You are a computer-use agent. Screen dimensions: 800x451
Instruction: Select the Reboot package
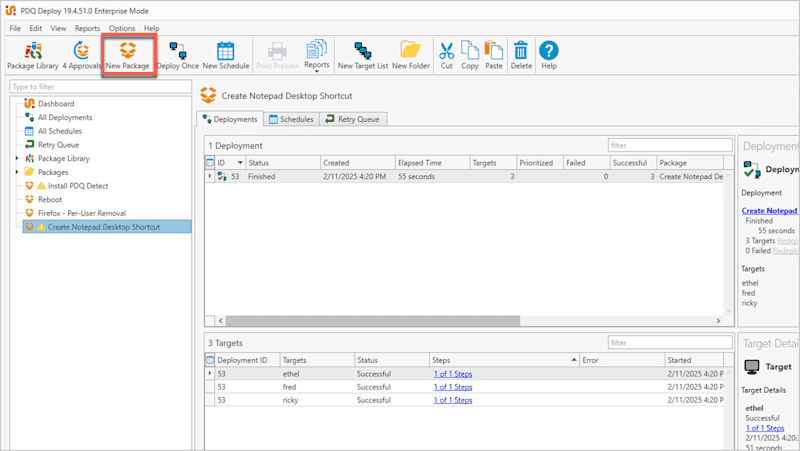point(49,199)
